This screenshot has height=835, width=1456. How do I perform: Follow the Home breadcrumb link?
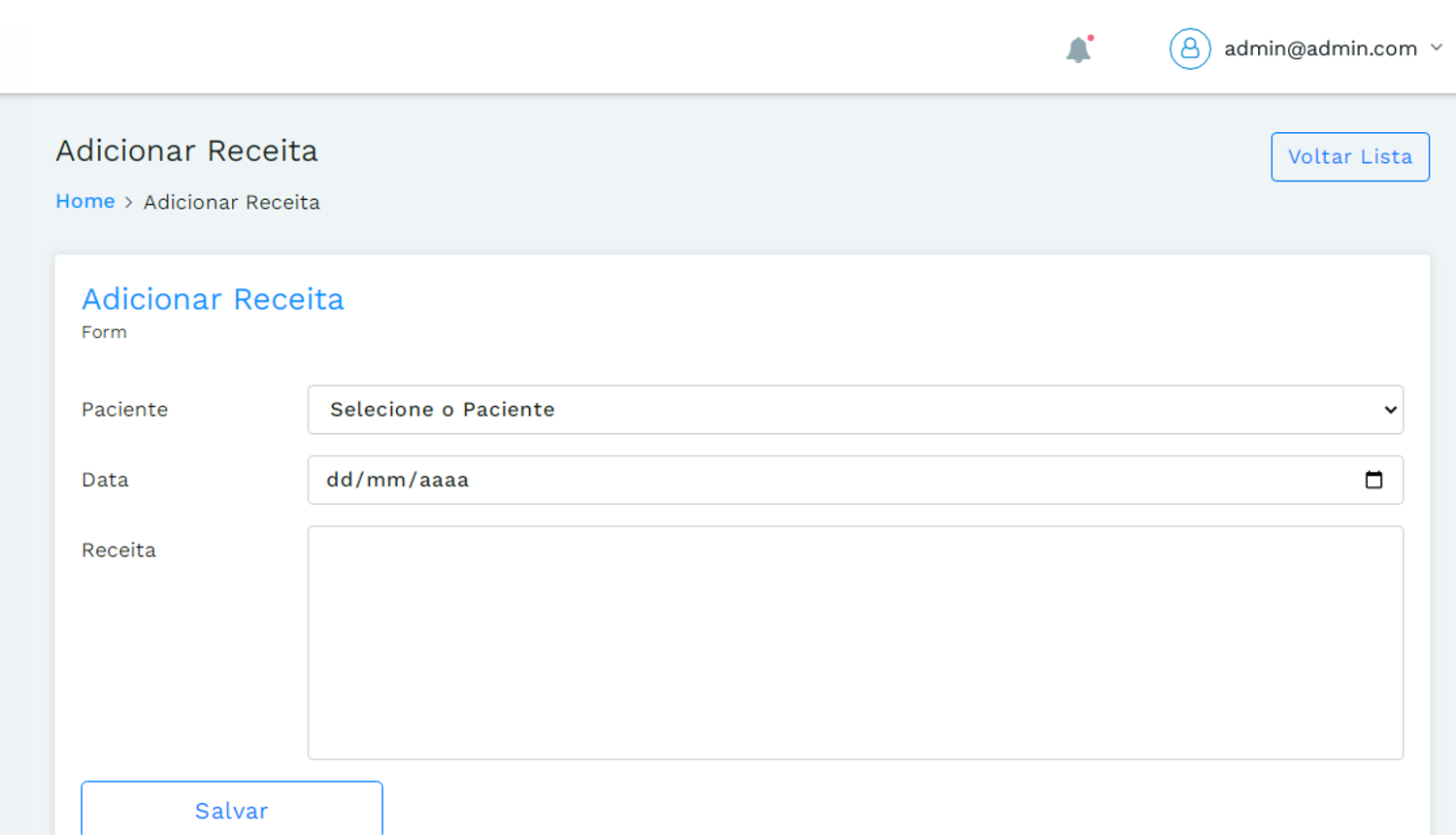pyautogui.click(x=85, y=201)
